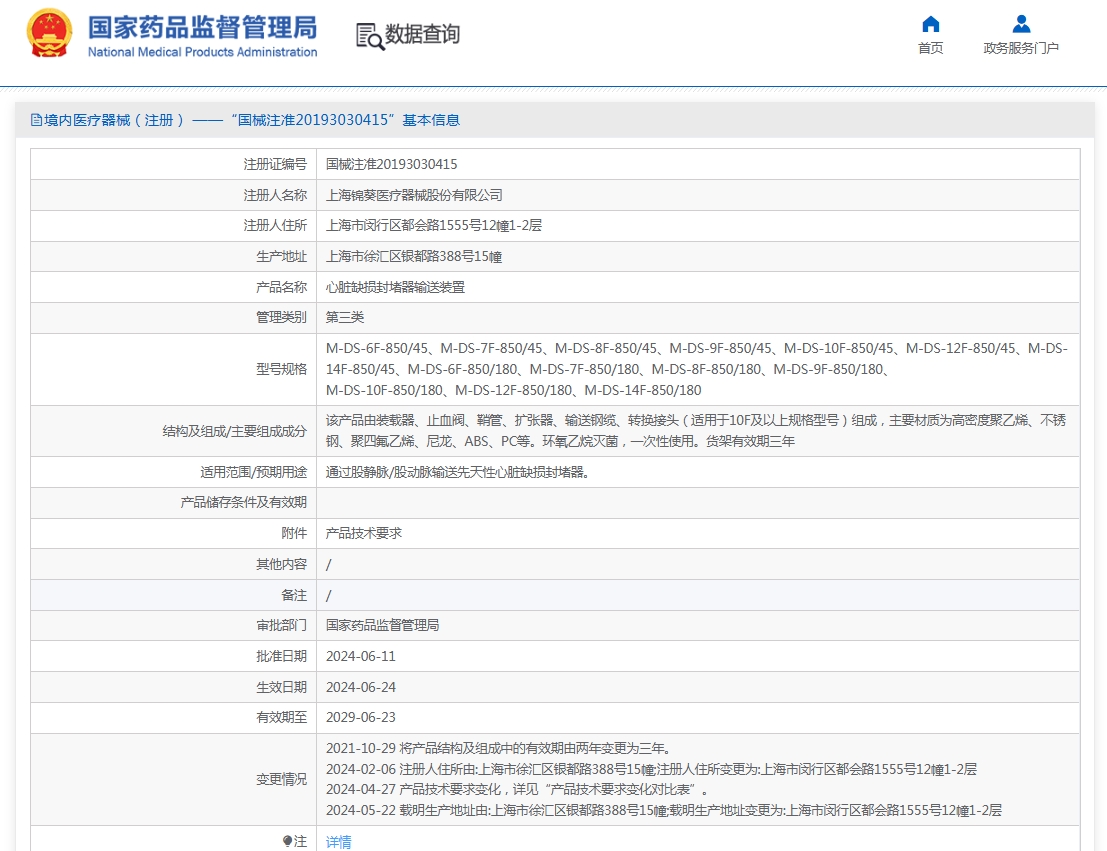Select product name 心脏缺损封堵器输送装置
This screenshot has width=1107, height=851.
395,287
